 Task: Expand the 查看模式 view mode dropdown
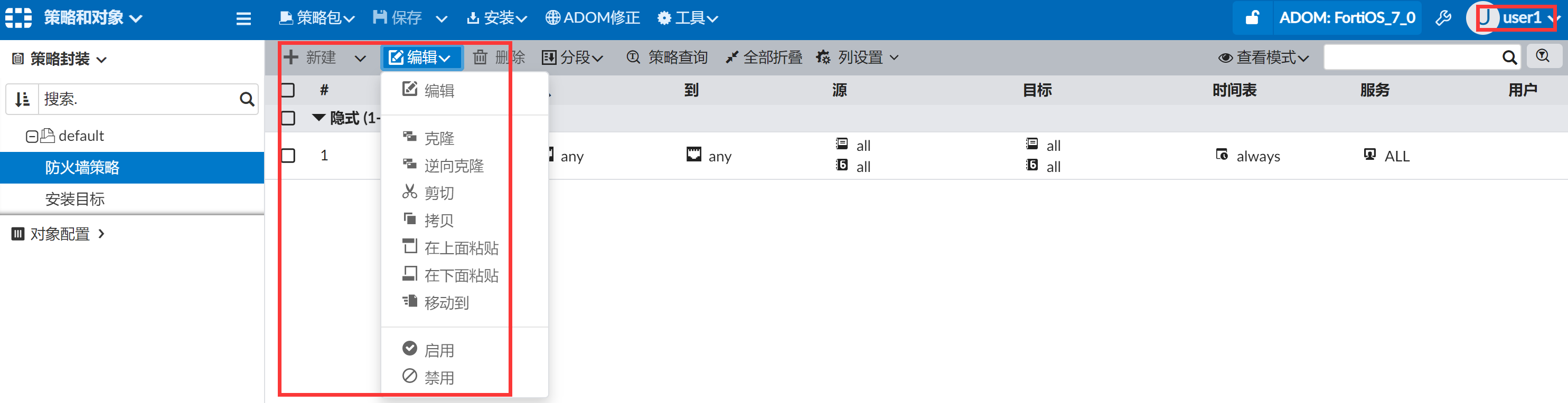click(x=1263, y=57)
